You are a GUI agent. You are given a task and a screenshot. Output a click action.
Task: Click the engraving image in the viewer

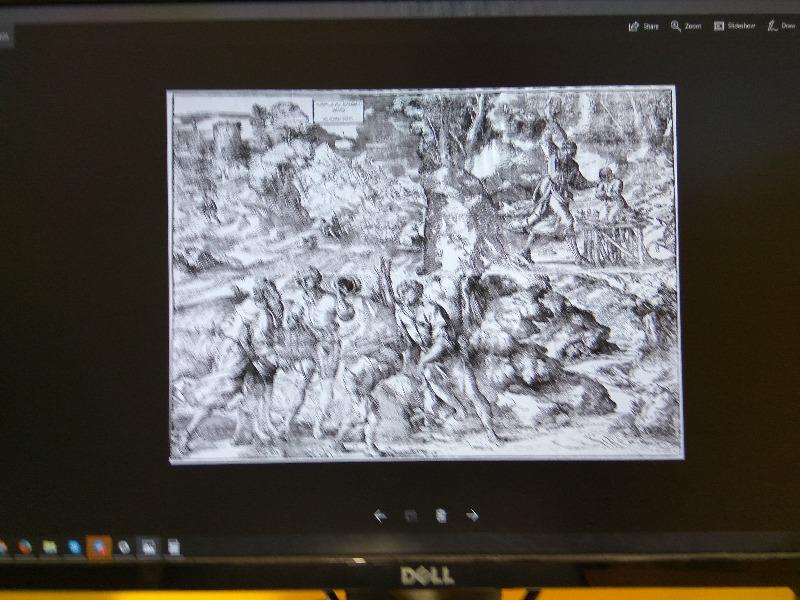pos(426,274)
